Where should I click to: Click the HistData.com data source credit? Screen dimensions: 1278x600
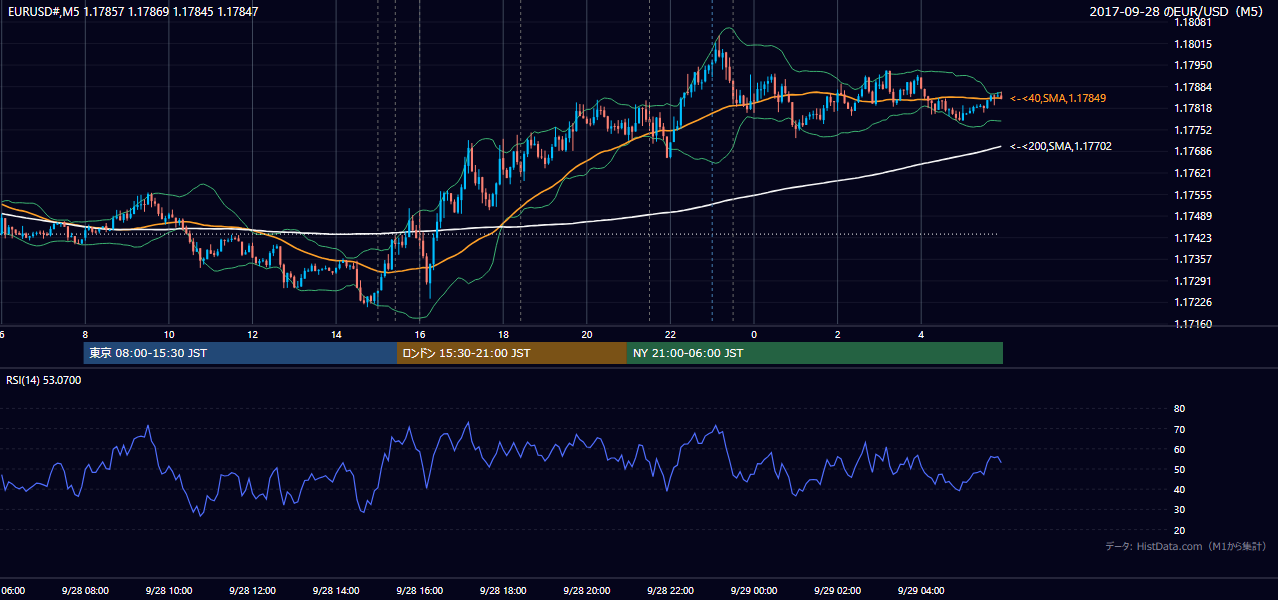1186,546
